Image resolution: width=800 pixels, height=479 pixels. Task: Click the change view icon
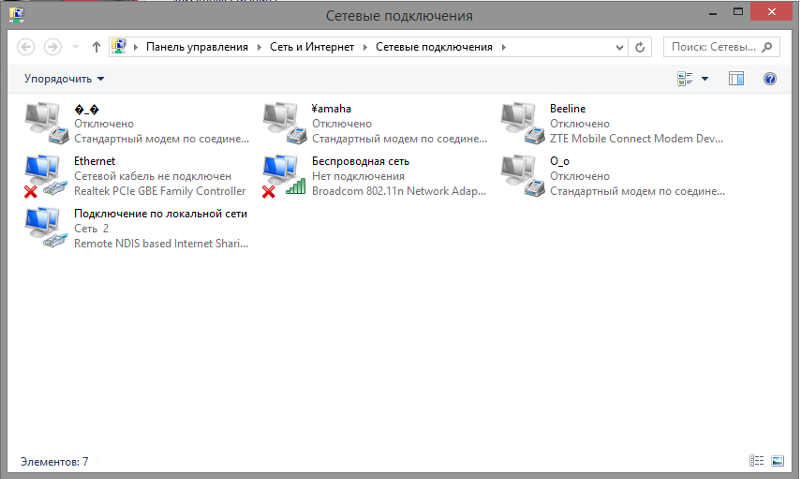point(685,79)
